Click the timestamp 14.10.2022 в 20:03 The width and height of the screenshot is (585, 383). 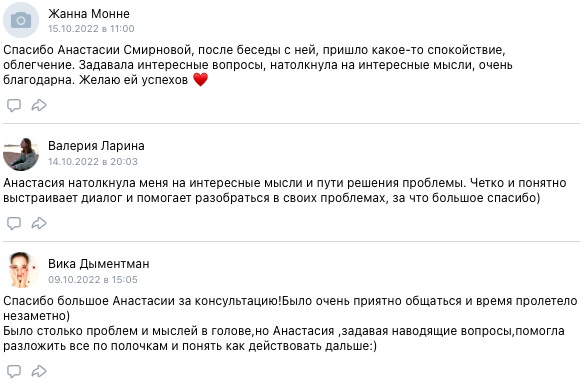(93, 161)
